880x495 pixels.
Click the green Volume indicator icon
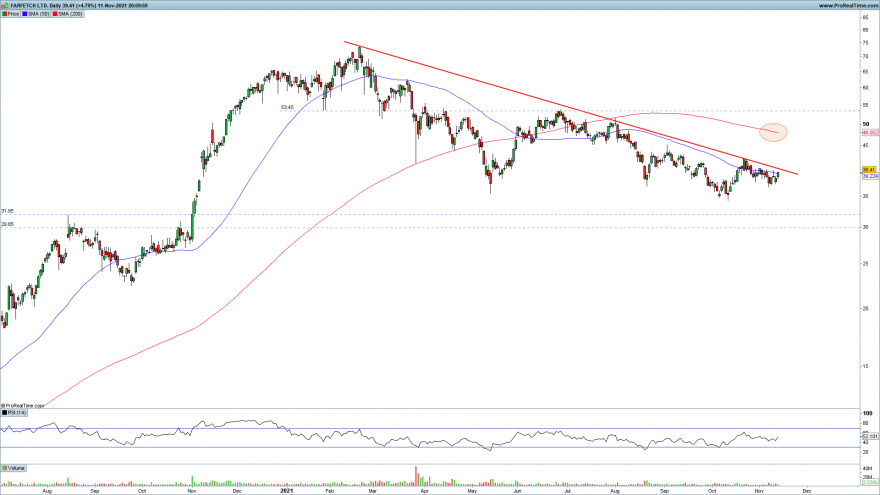point(4,468)
